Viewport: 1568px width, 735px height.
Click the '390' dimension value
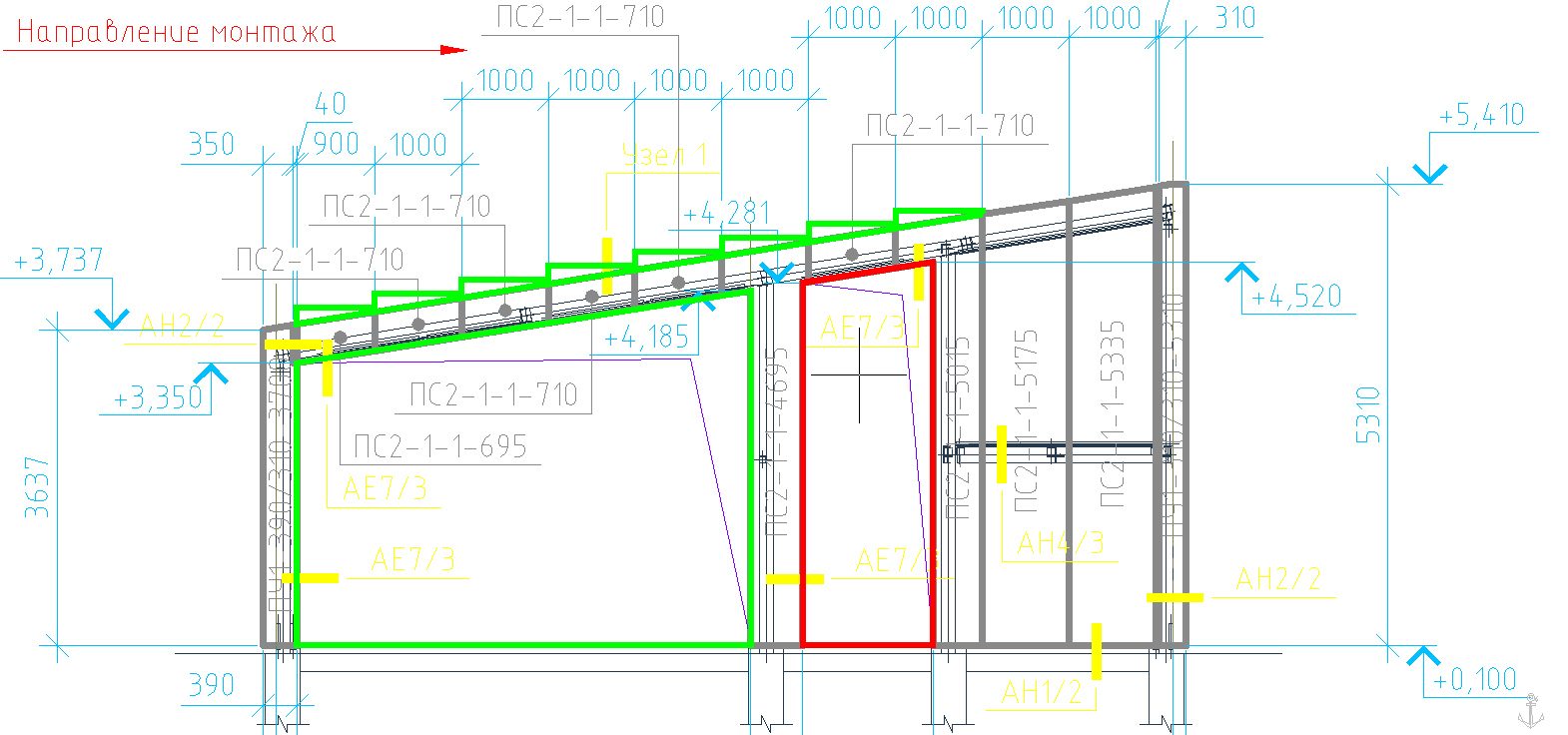click(212, 685)
